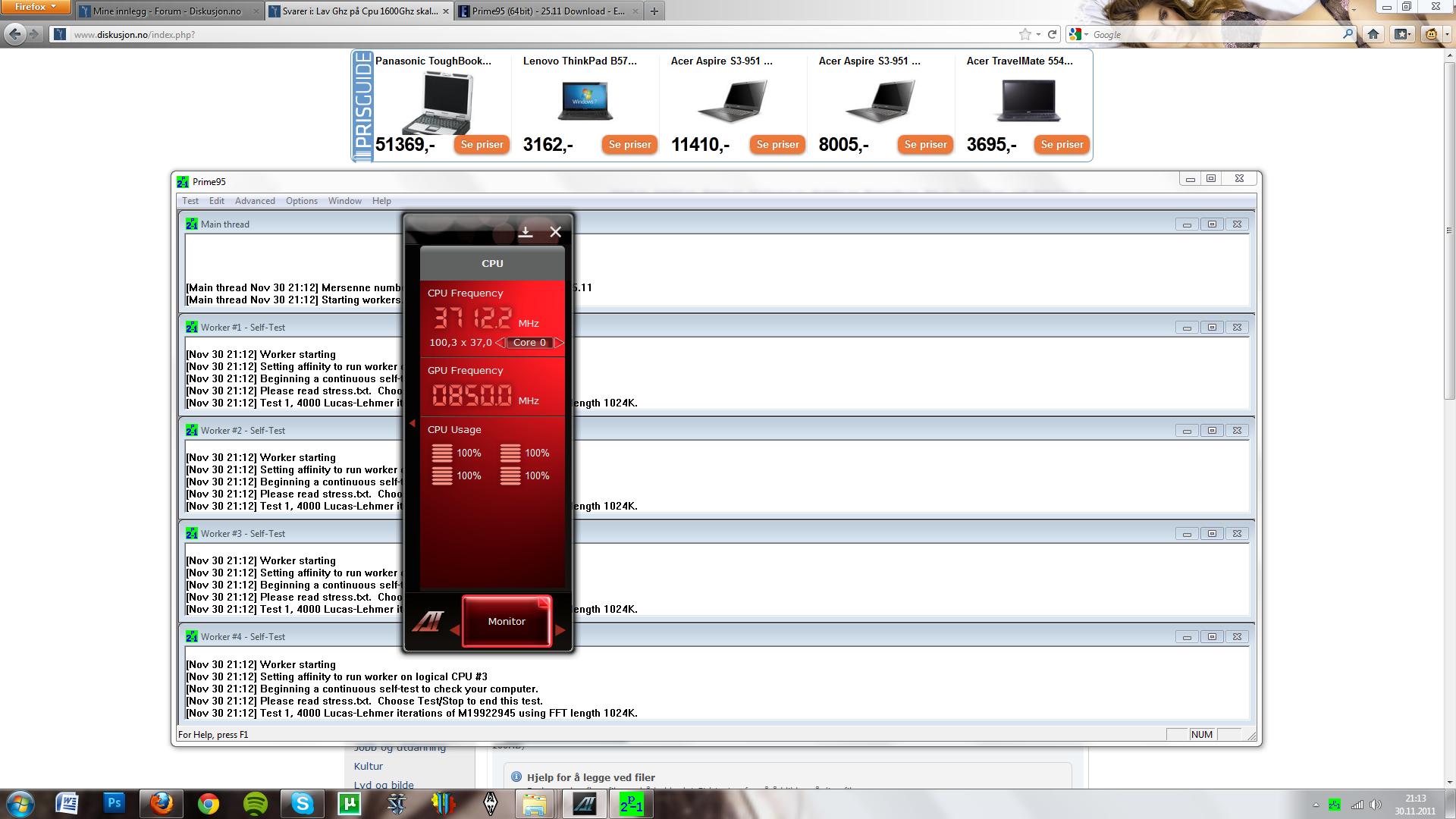
Task: Collapse the monitor panel side arrow
Action: 413,423
